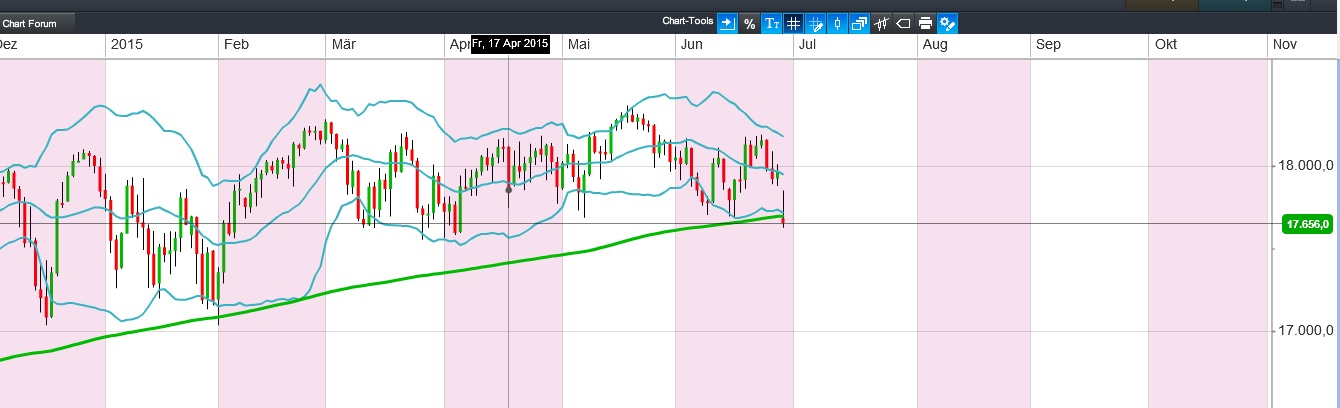This screenshot has height=408, width=1340.
Task: Click the green 17.656,0 price label
Action: [x=1307, y=224]
